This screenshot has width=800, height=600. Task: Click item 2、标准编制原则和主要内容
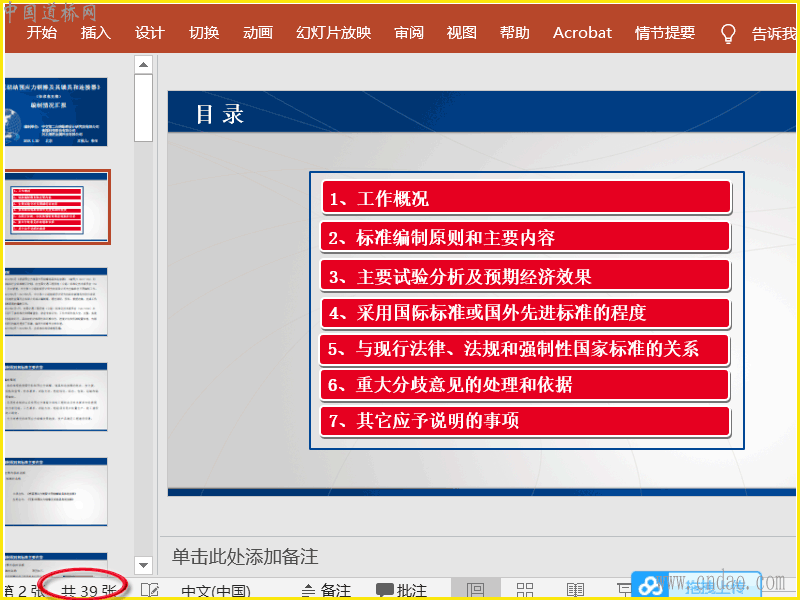[525, 237]
